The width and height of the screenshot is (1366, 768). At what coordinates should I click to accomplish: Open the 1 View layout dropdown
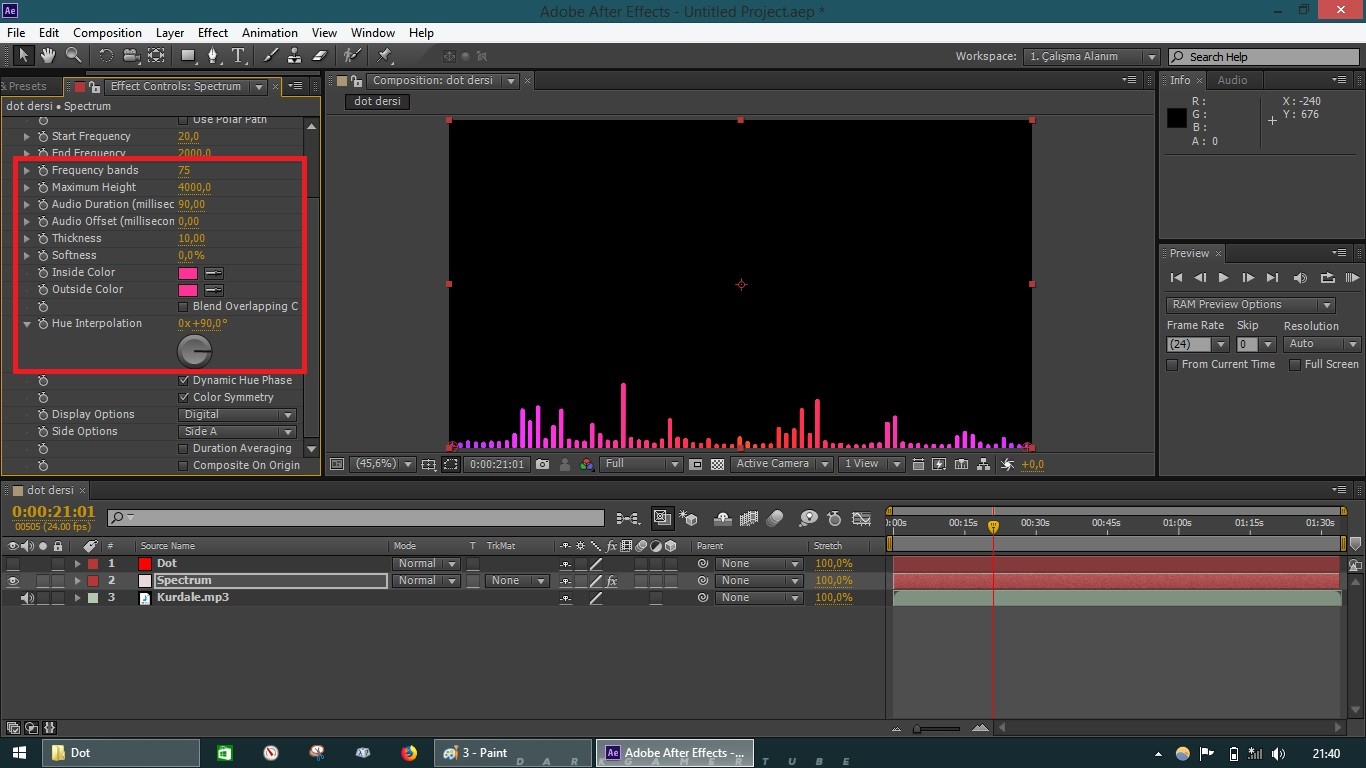click(x=872, y=464)
